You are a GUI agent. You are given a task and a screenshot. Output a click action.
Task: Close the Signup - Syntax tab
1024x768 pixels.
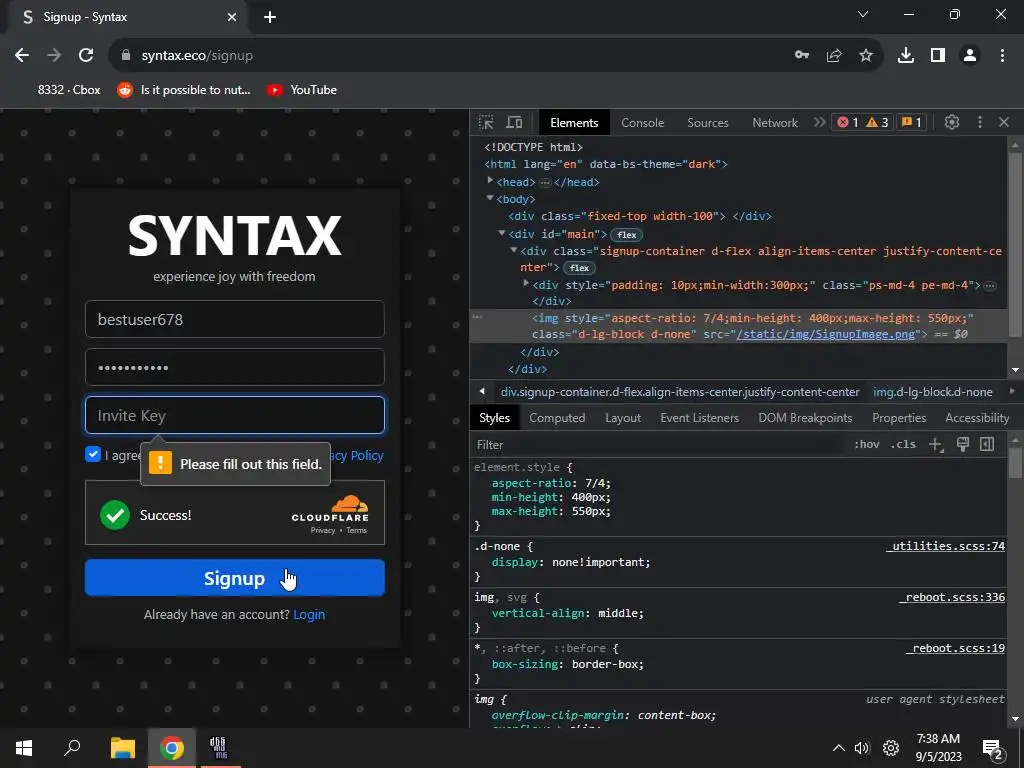(x=232, y=17)
